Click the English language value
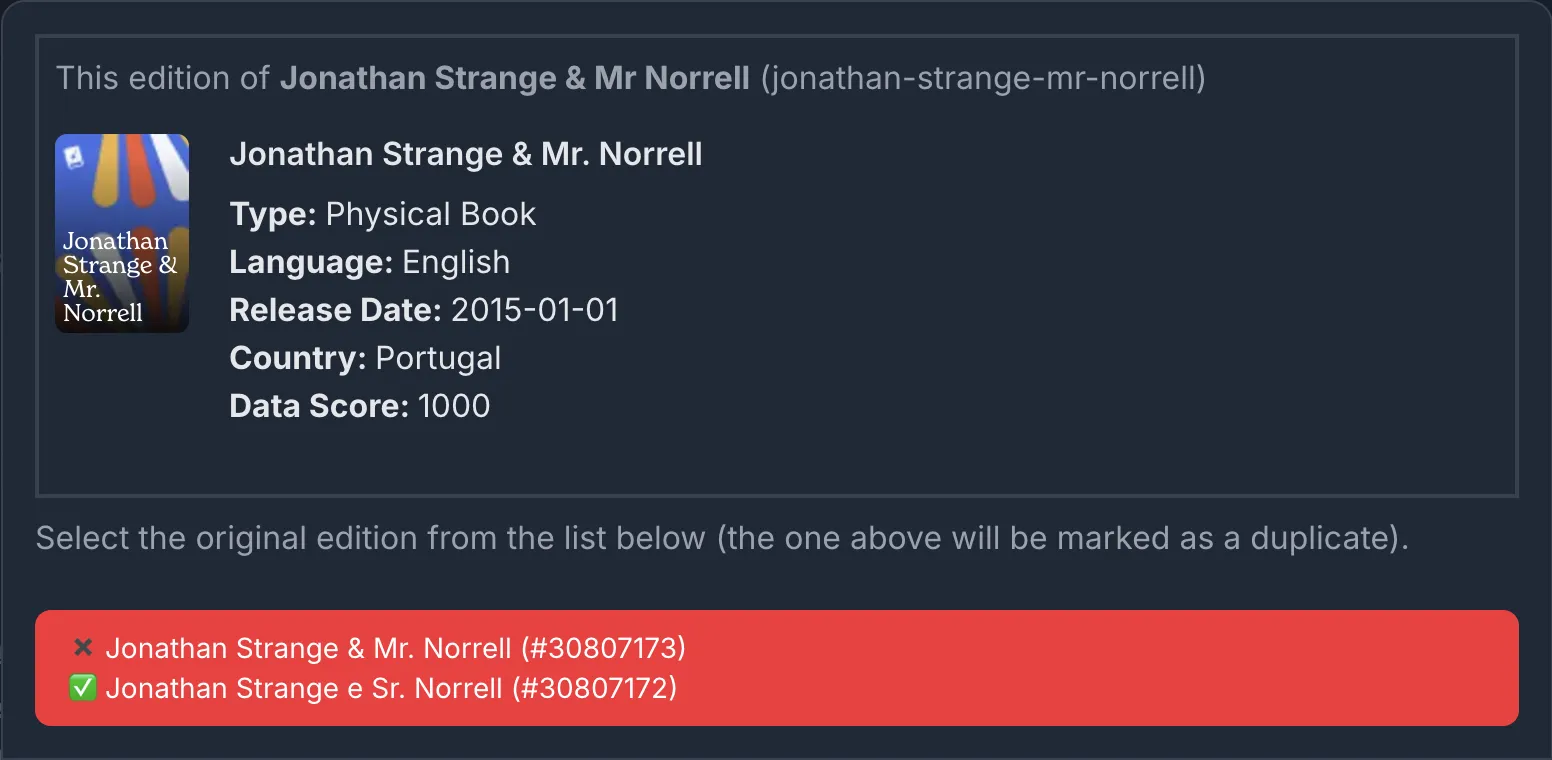Image resolution: width=1552 pixels, height=760 pixels. (x=456, y=262)
